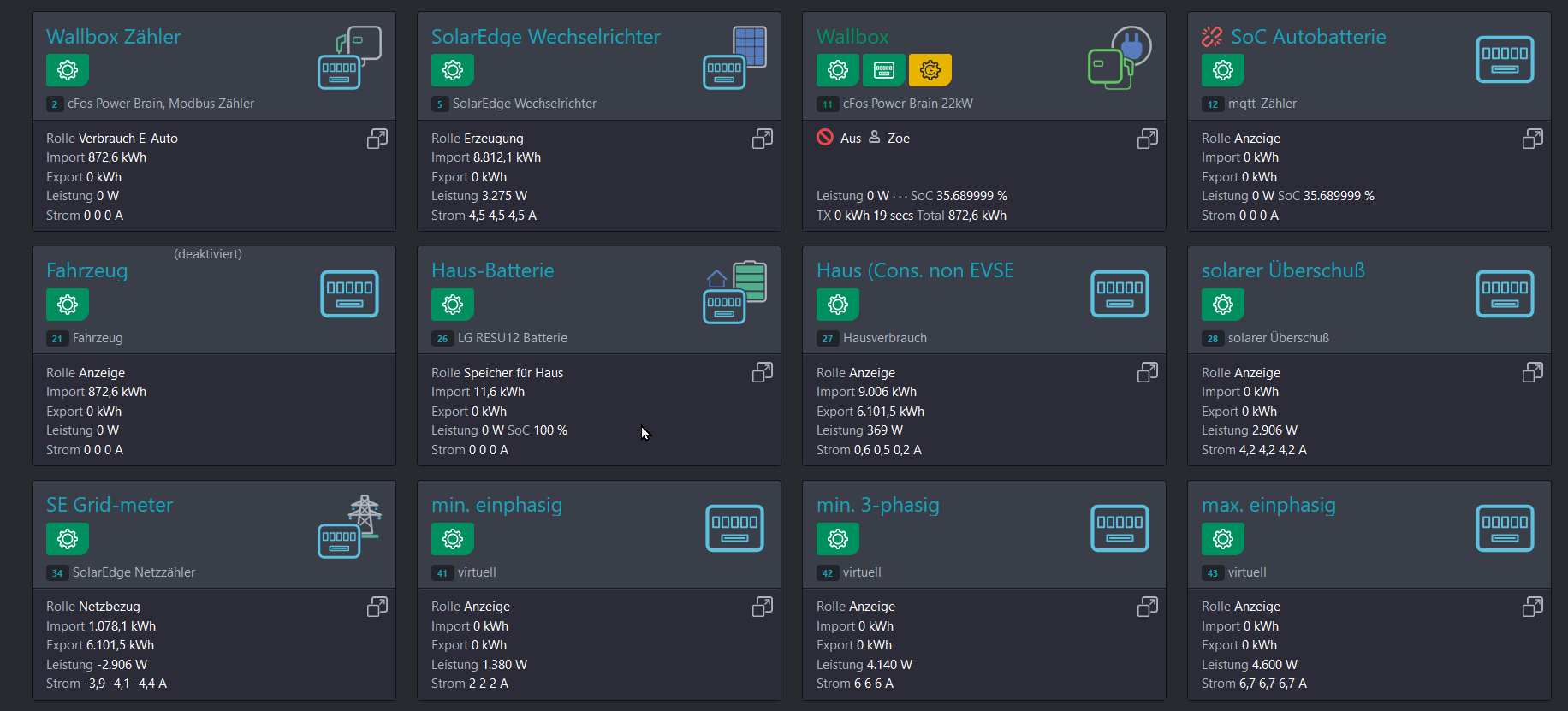Click 'SolarEdge Netzzähler' device label
Image resolution: width=1568 pixels, height=711 pixels.
tap(134, 572)
